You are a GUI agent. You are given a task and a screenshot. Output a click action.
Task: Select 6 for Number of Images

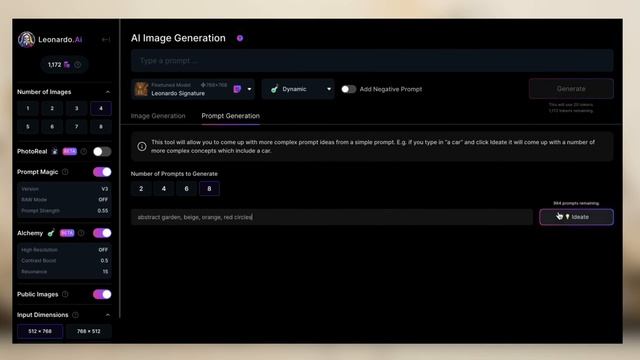point(52,127)
